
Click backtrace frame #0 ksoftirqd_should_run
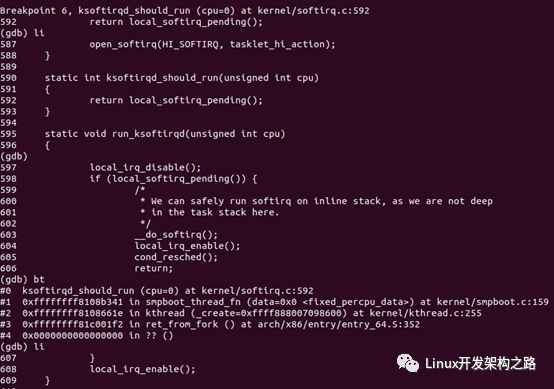click(157, 291)
